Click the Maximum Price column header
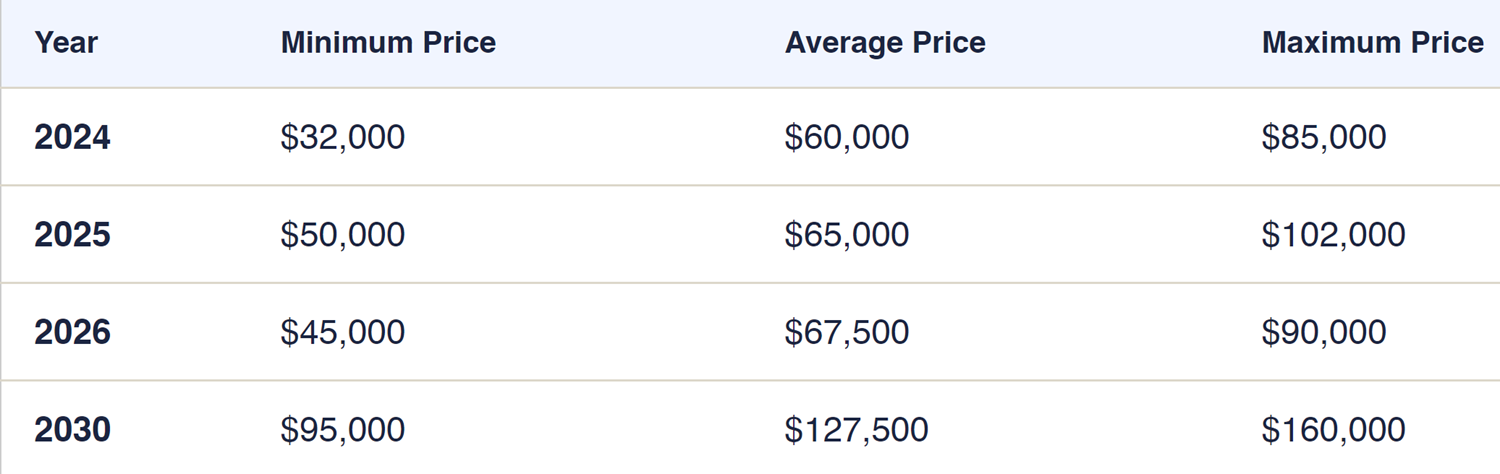This screenshot has height=474, width=1500. 1373,43
